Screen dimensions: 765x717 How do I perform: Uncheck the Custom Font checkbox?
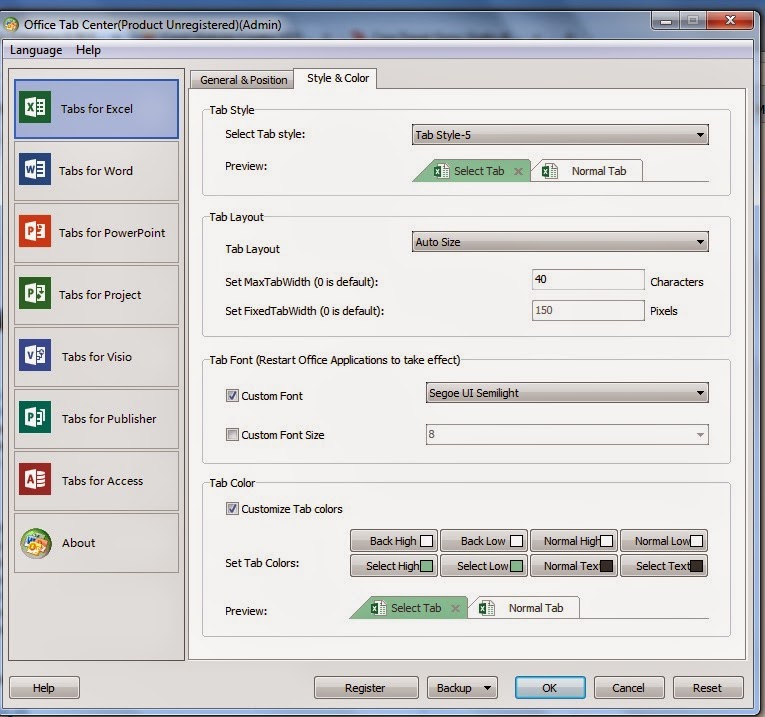[x=232, y=395]
